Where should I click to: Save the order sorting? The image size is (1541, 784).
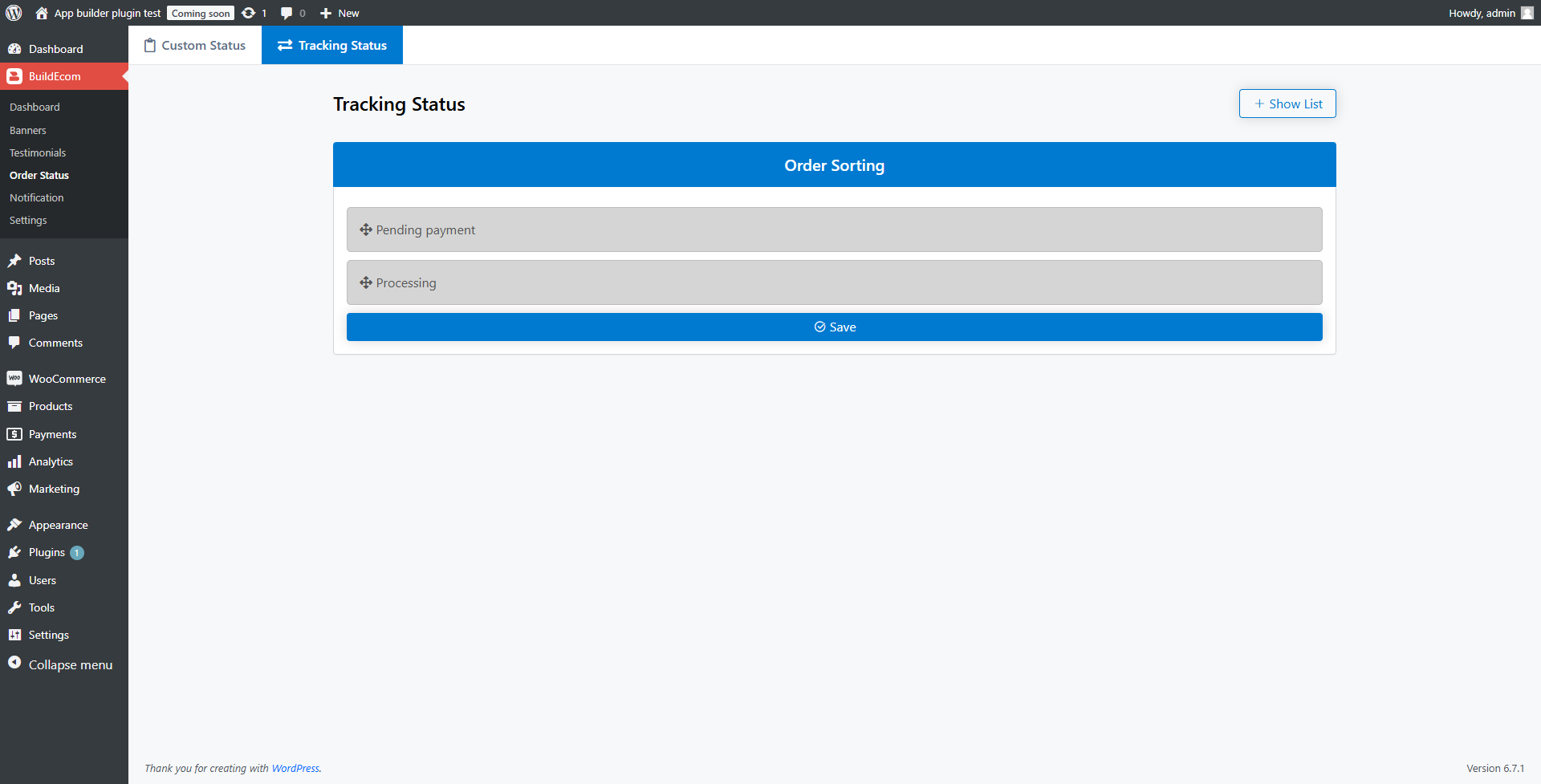click(x=834, y=327)
